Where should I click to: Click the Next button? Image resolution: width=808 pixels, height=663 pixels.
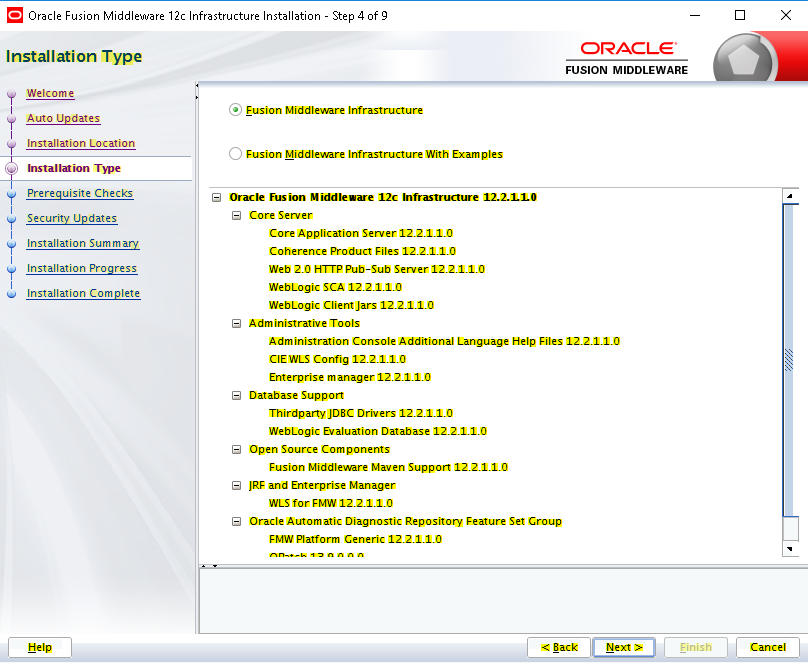tap(624, 648)
